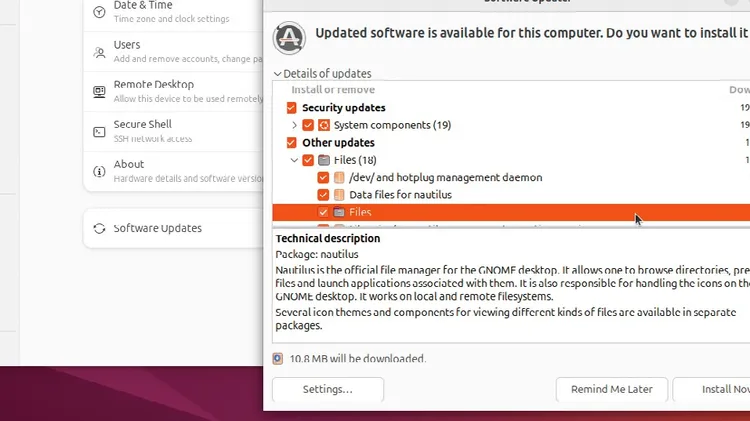Expand the System components (19) group
This screenshot has height=421, width=750.
pos(294,125)
